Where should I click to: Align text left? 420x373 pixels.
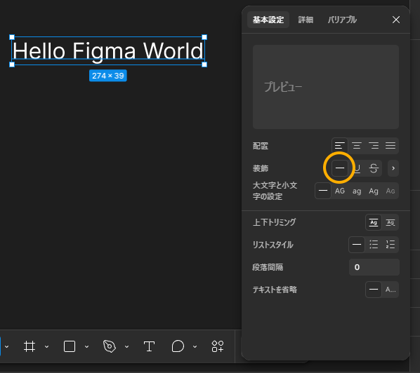tap(340, 146)
